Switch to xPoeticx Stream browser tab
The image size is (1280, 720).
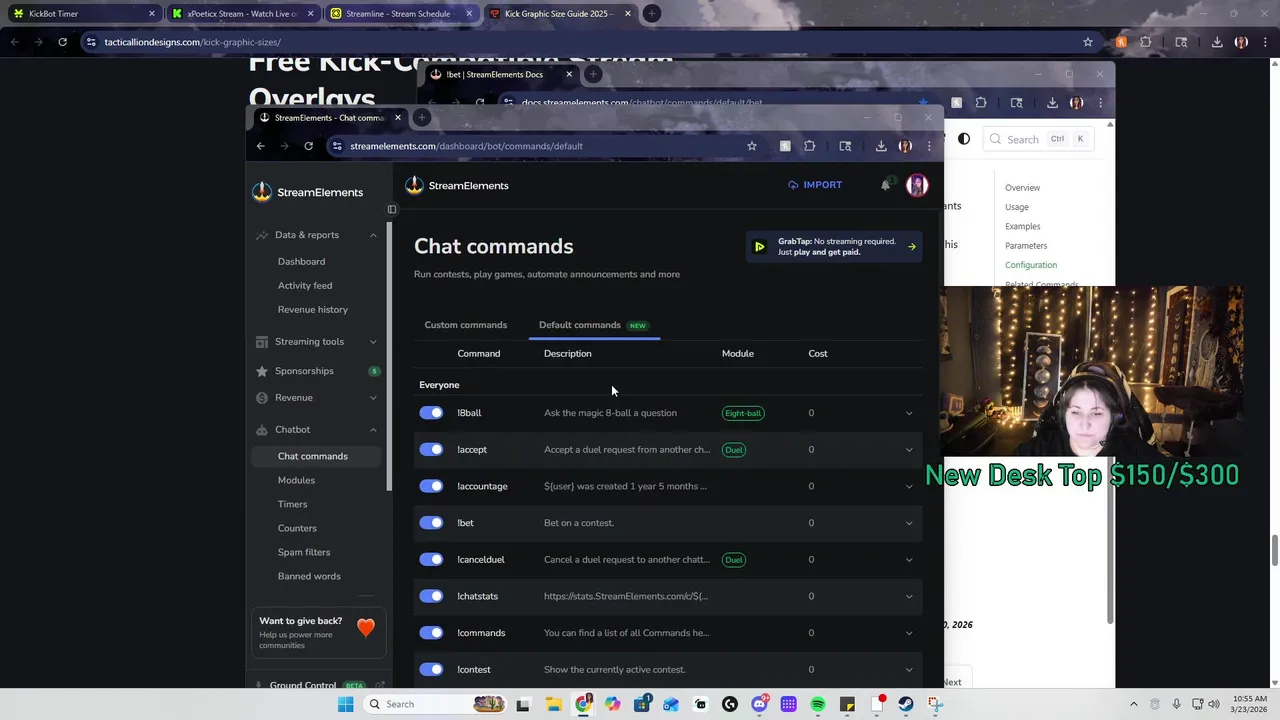pyautogui.click(x=243, y=14)
